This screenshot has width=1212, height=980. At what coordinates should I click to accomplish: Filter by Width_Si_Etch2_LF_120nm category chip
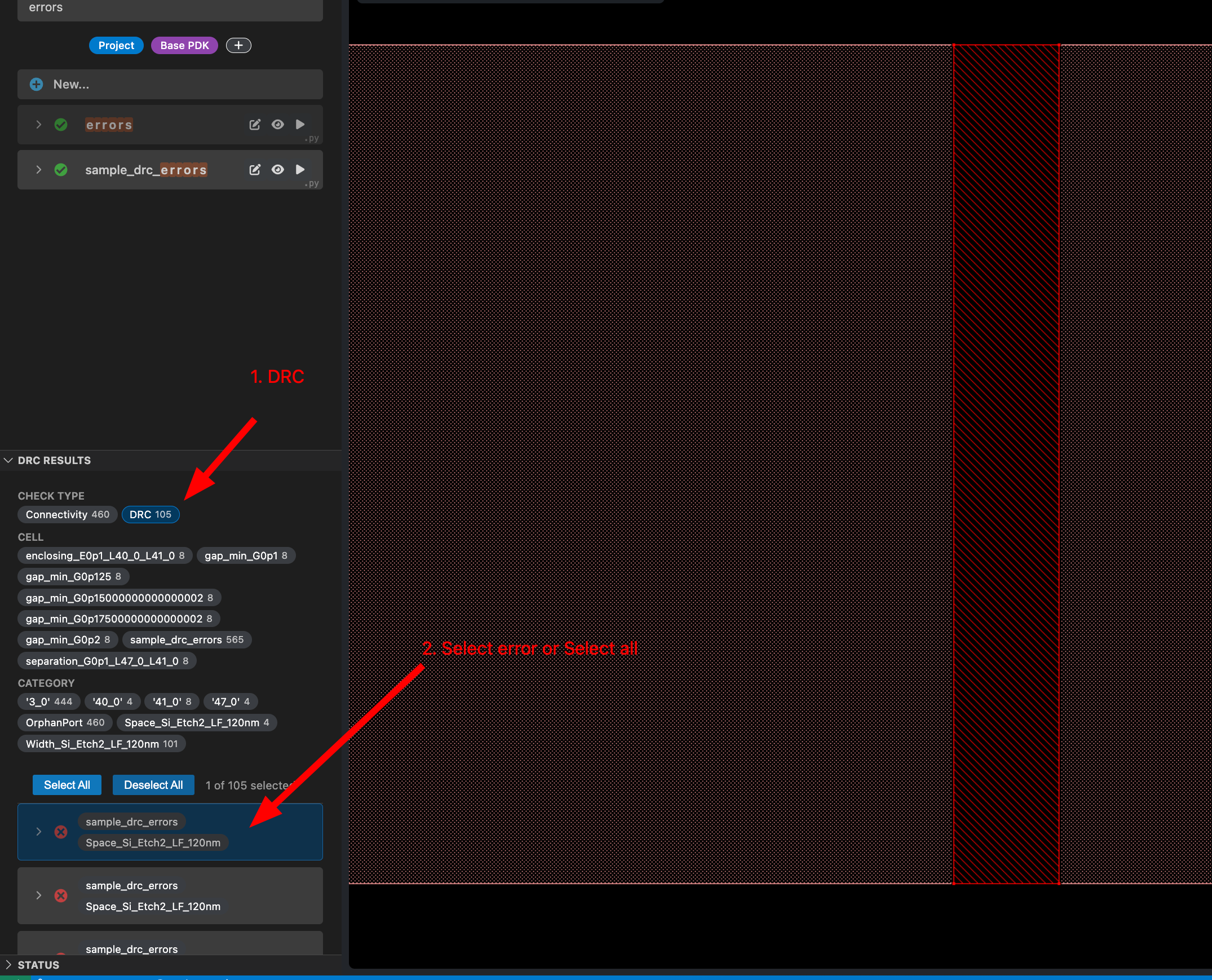click(x=101, y=744)
